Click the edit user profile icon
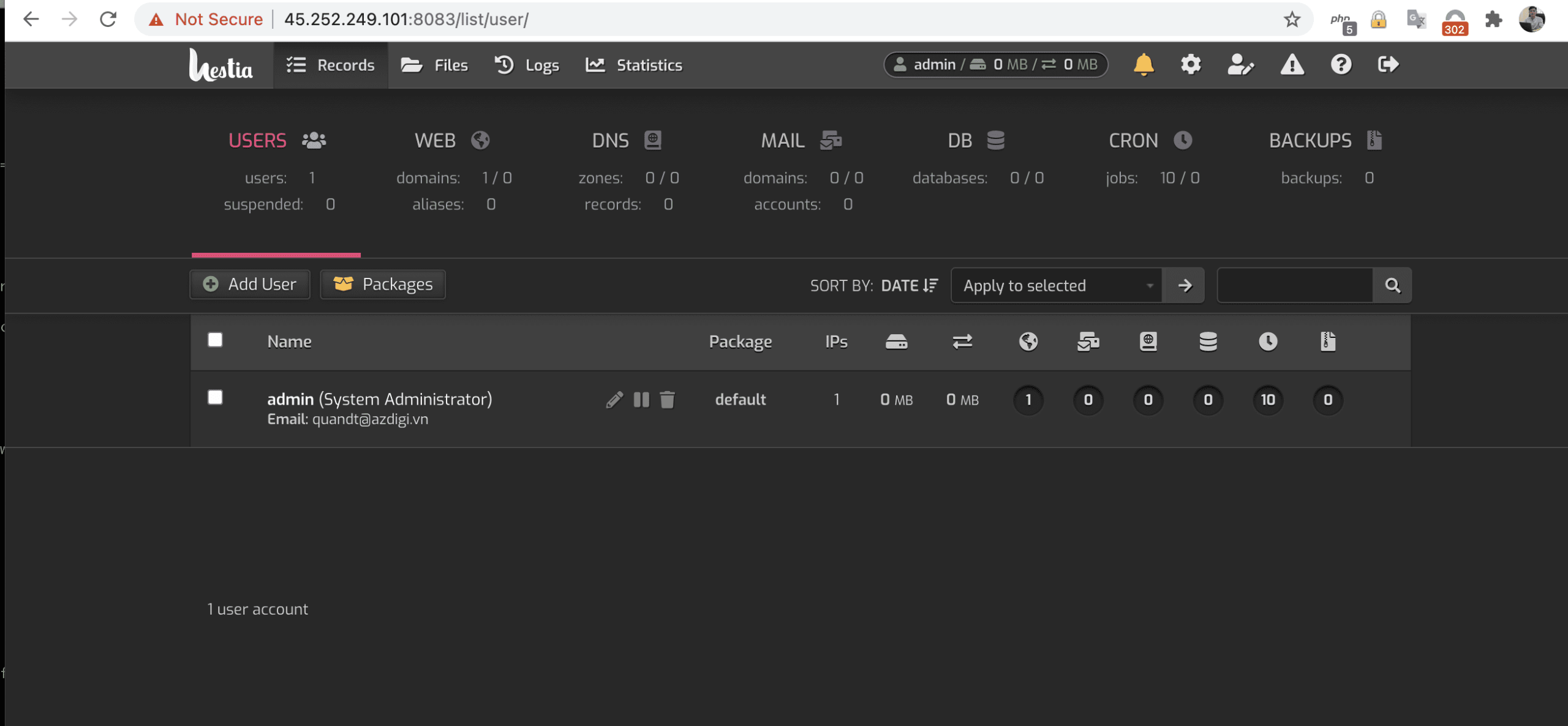The image size is (1568, 726). [x=1240, y=64]
